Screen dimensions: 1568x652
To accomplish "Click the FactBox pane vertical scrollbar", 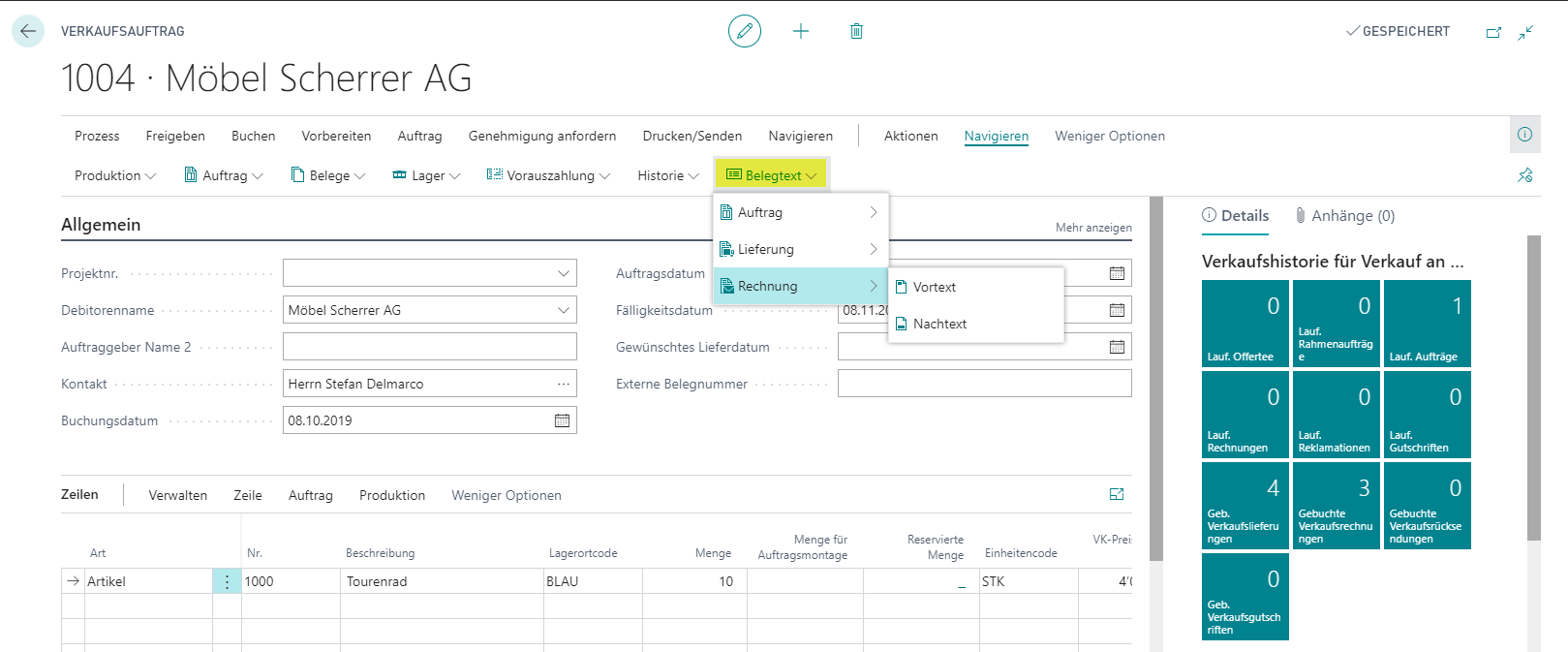I will tap(1533, 388).
